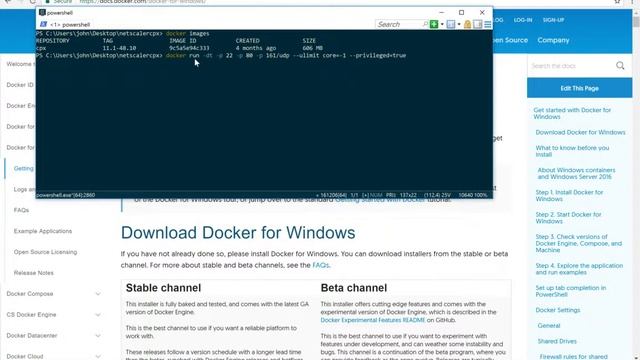
Task: Open FAQs in left navigation
Action: tap(21, 210)
